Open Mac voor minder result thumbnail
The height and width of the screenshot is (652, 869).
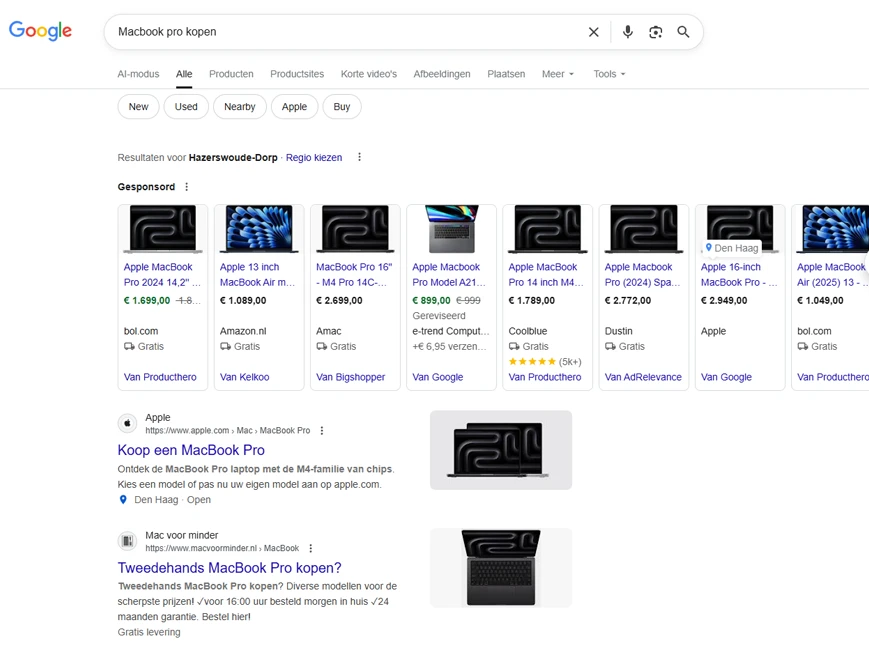(501, 568)
